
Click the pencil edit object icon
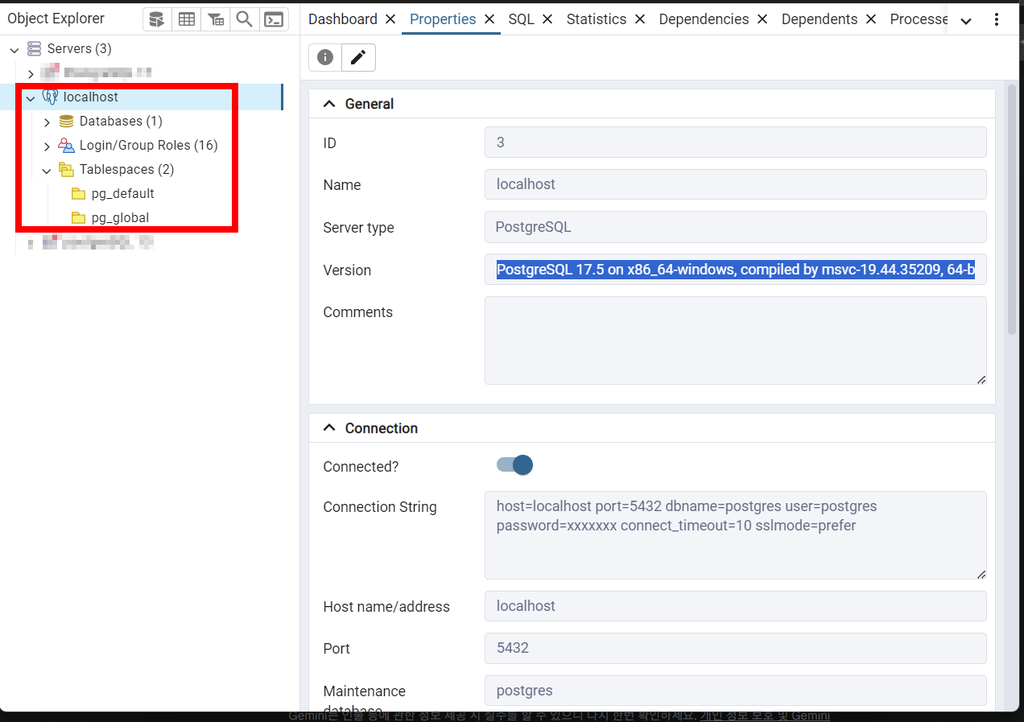click(x=358, y=57)
